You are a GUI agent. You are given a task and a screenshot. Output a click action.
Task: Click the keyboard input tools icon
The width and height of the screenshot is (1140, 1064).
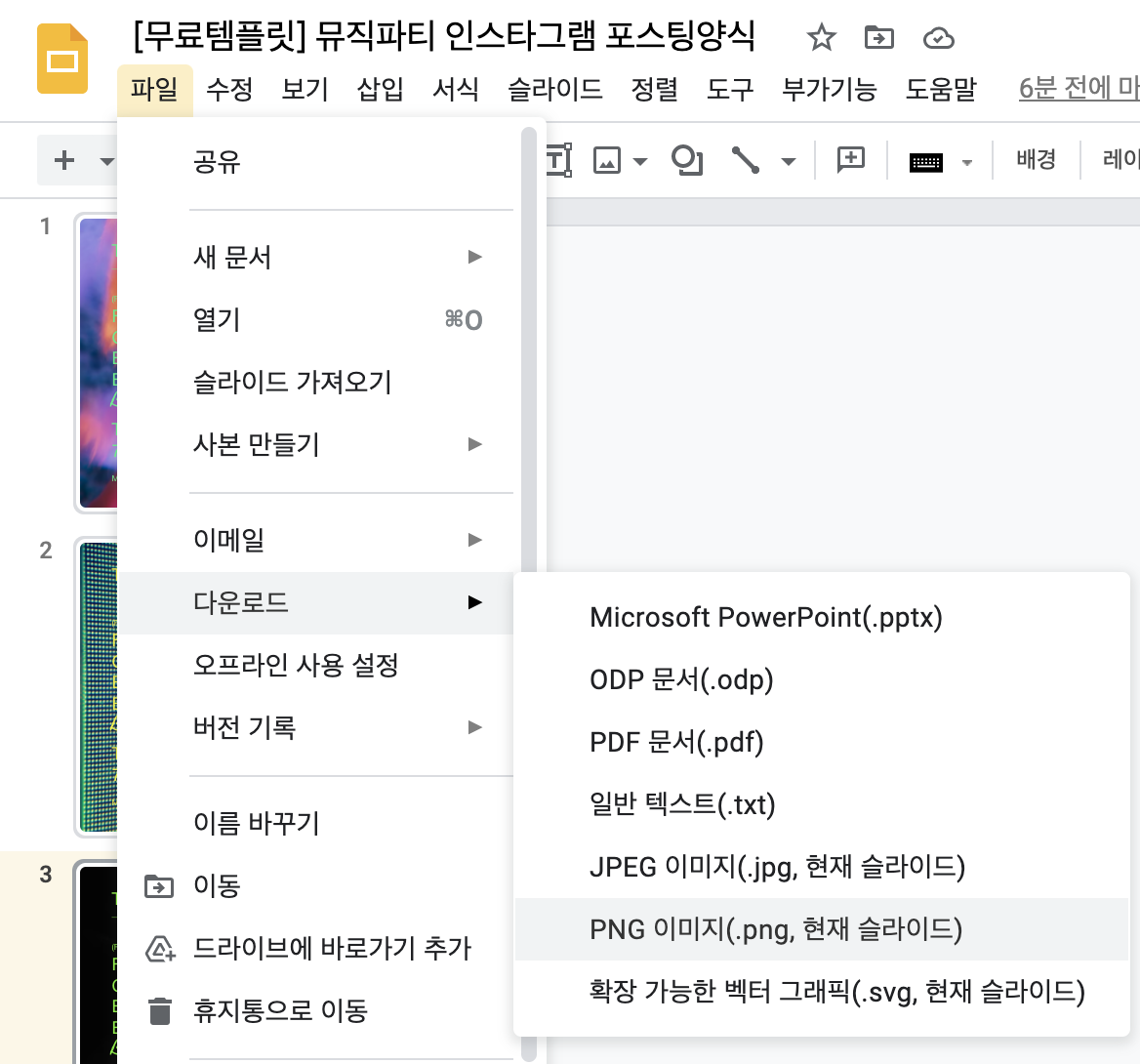pos(925,162)
